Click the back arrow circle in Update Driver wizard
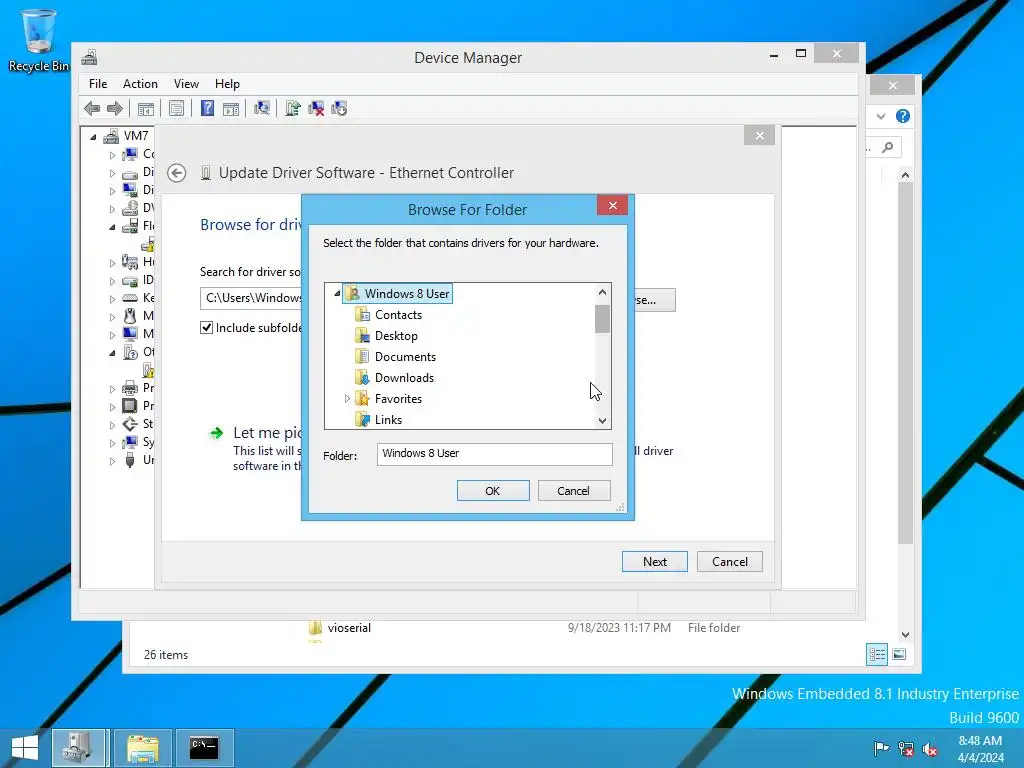The image size is (1024, 768). 176,173
